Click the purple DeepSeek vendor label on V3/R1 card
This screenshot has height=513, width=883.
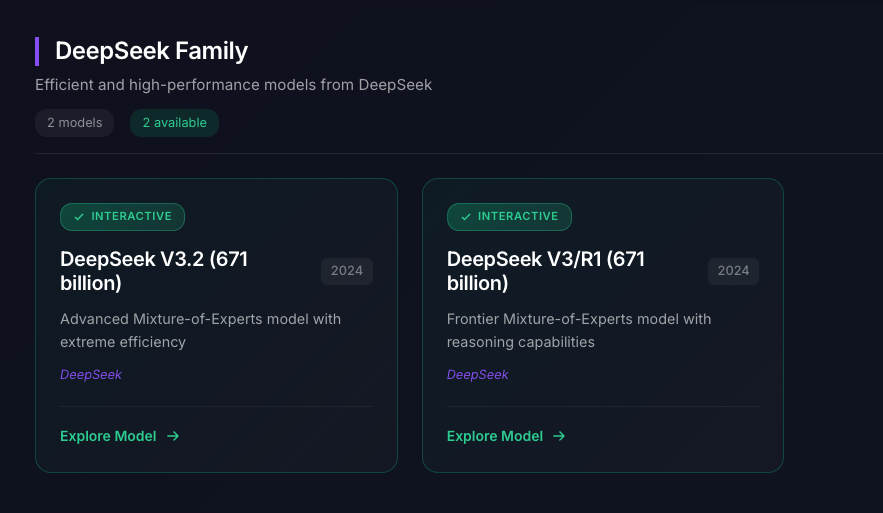478,374
